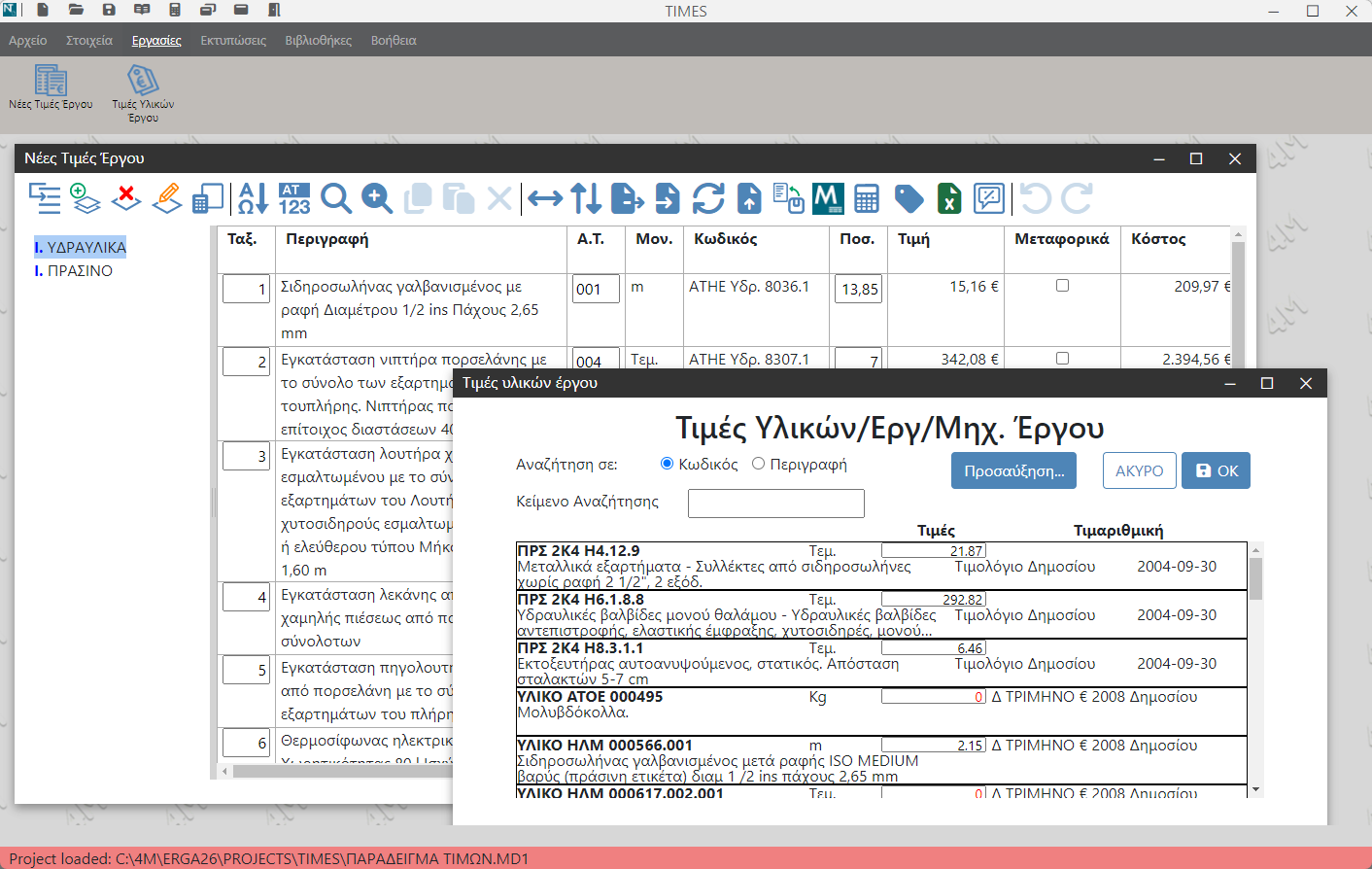
Task: Click the save floppy disk icon in title bar
Action: tap(109, 11)
